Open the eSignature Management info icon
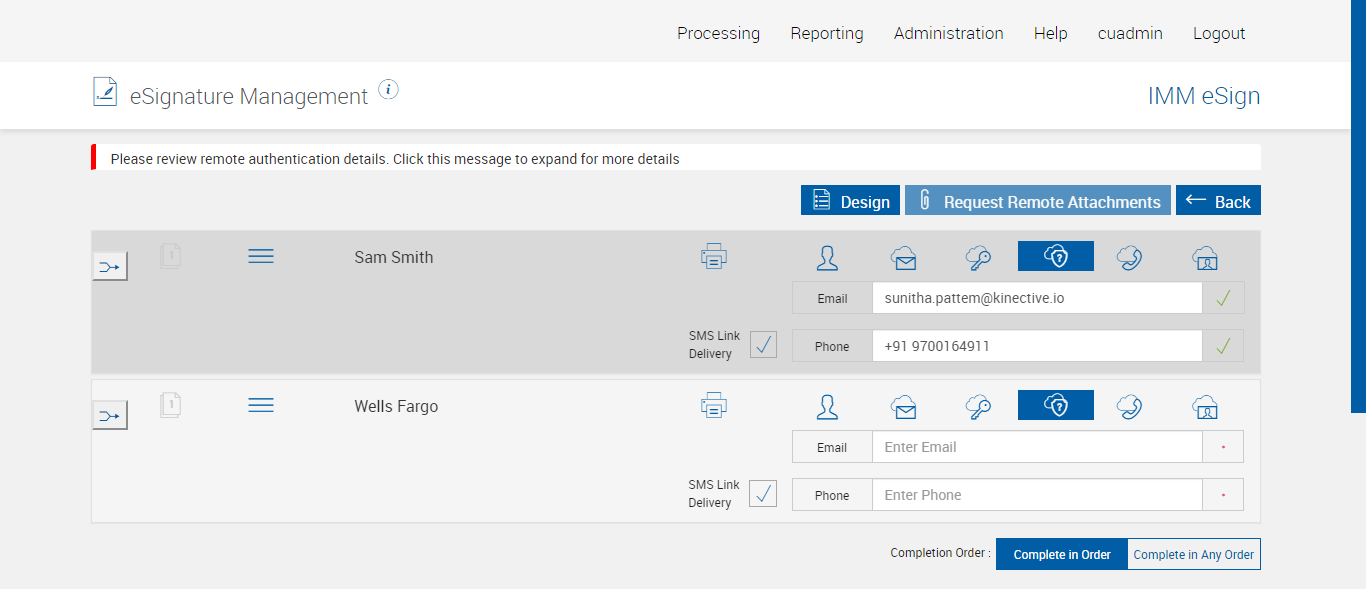The width and height of the screenshot is (1366, 589). 389,90
